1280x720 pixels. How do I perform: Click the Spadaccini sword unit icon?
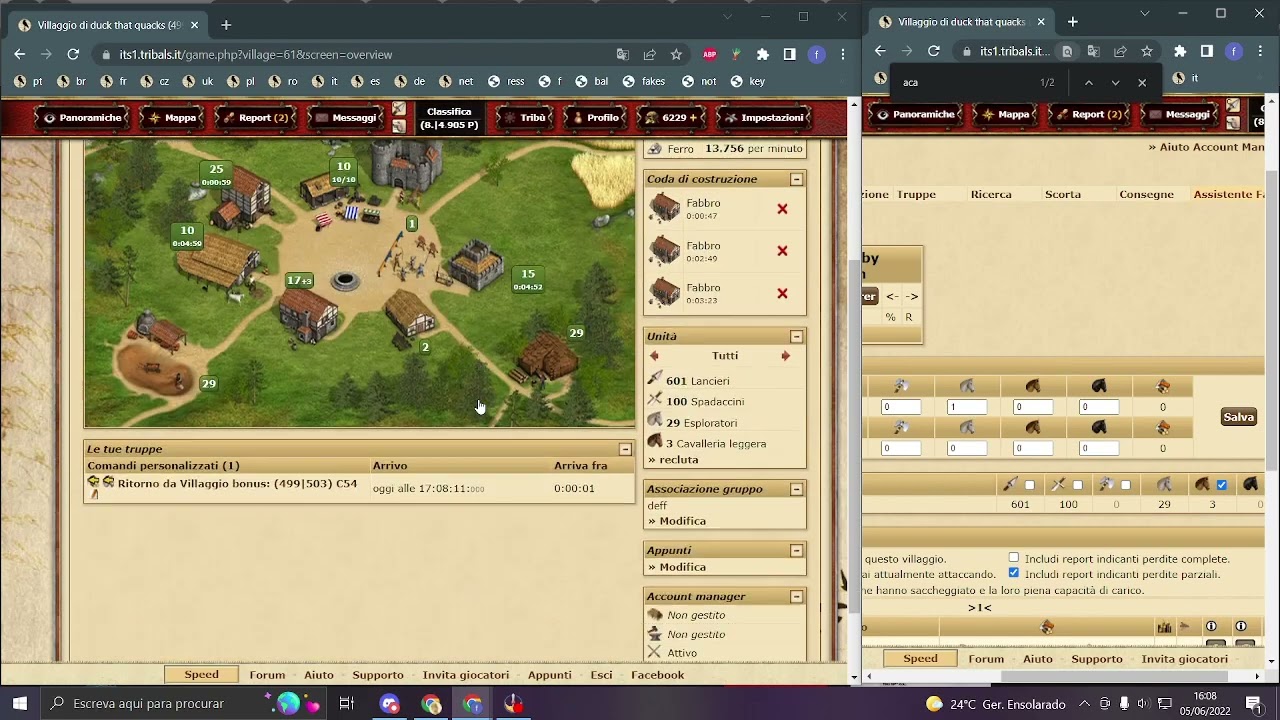point(655,400)
